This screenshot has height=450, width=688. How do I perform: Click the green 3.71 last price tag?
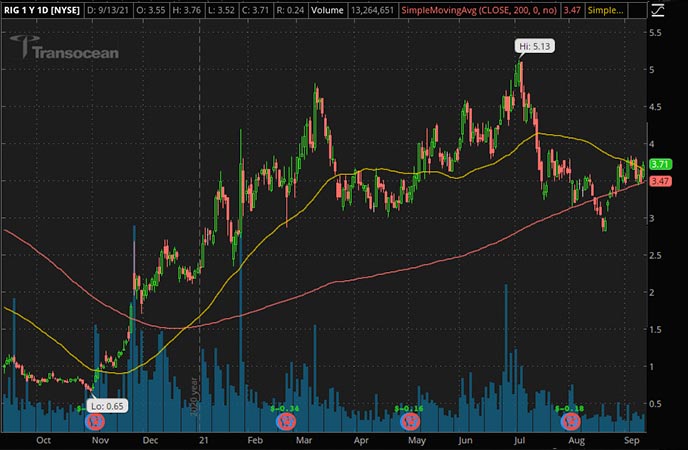[x=660, y=164]
